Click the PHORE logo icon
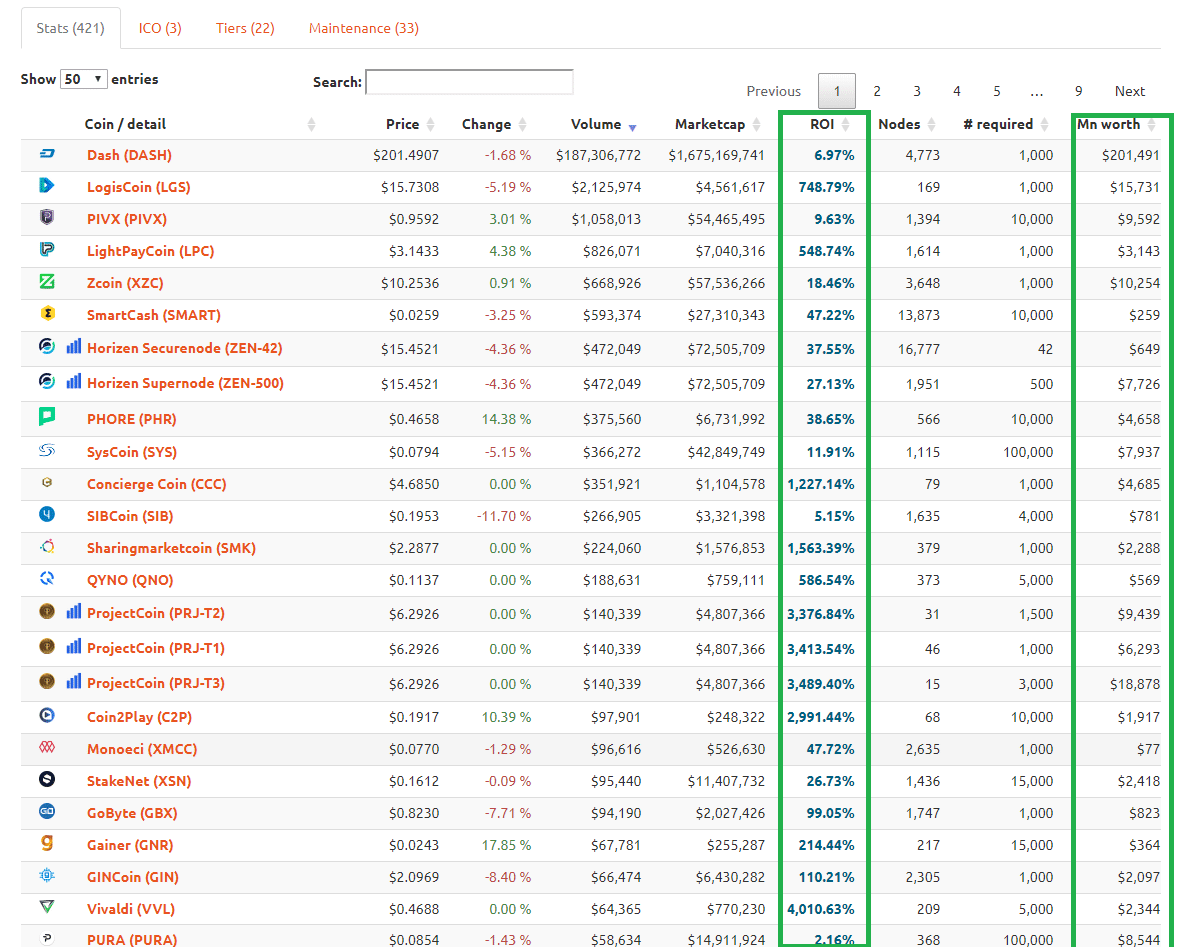Image resolution: width=1201 pixels, height=947 pixels. click(x=46, y=417)
